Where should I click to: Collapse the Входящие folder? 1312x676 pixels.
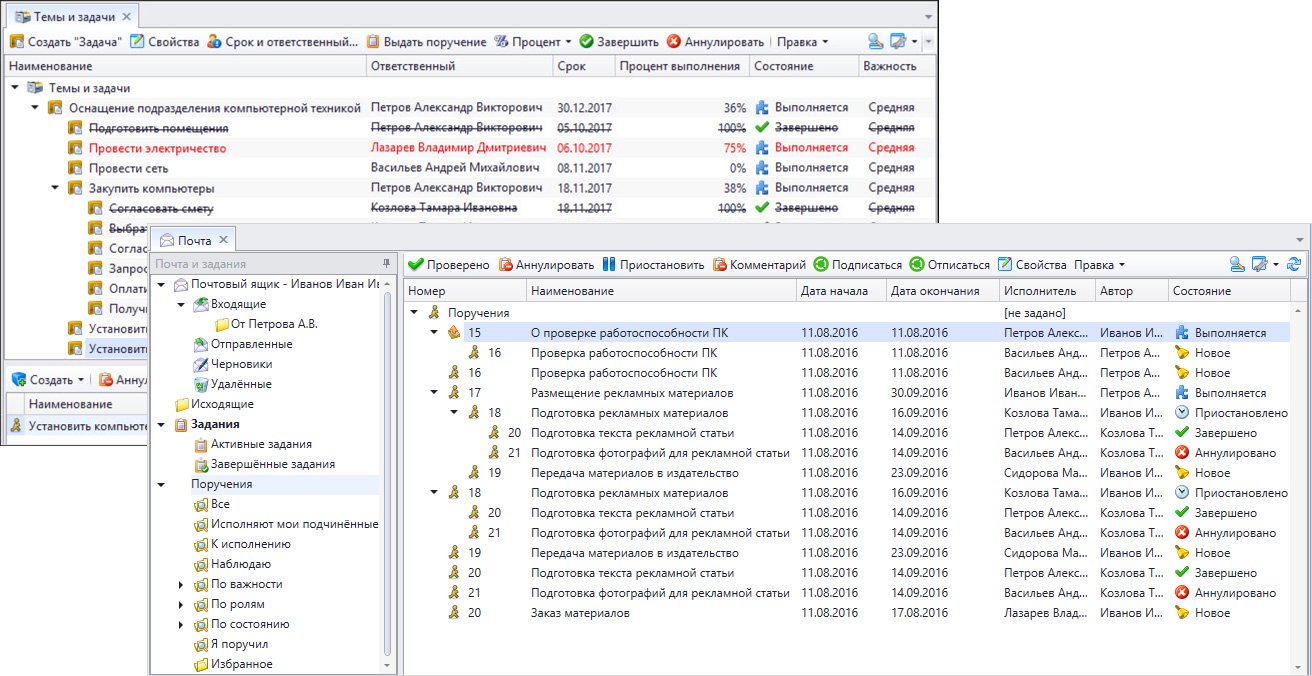click(x=181, y=304)
